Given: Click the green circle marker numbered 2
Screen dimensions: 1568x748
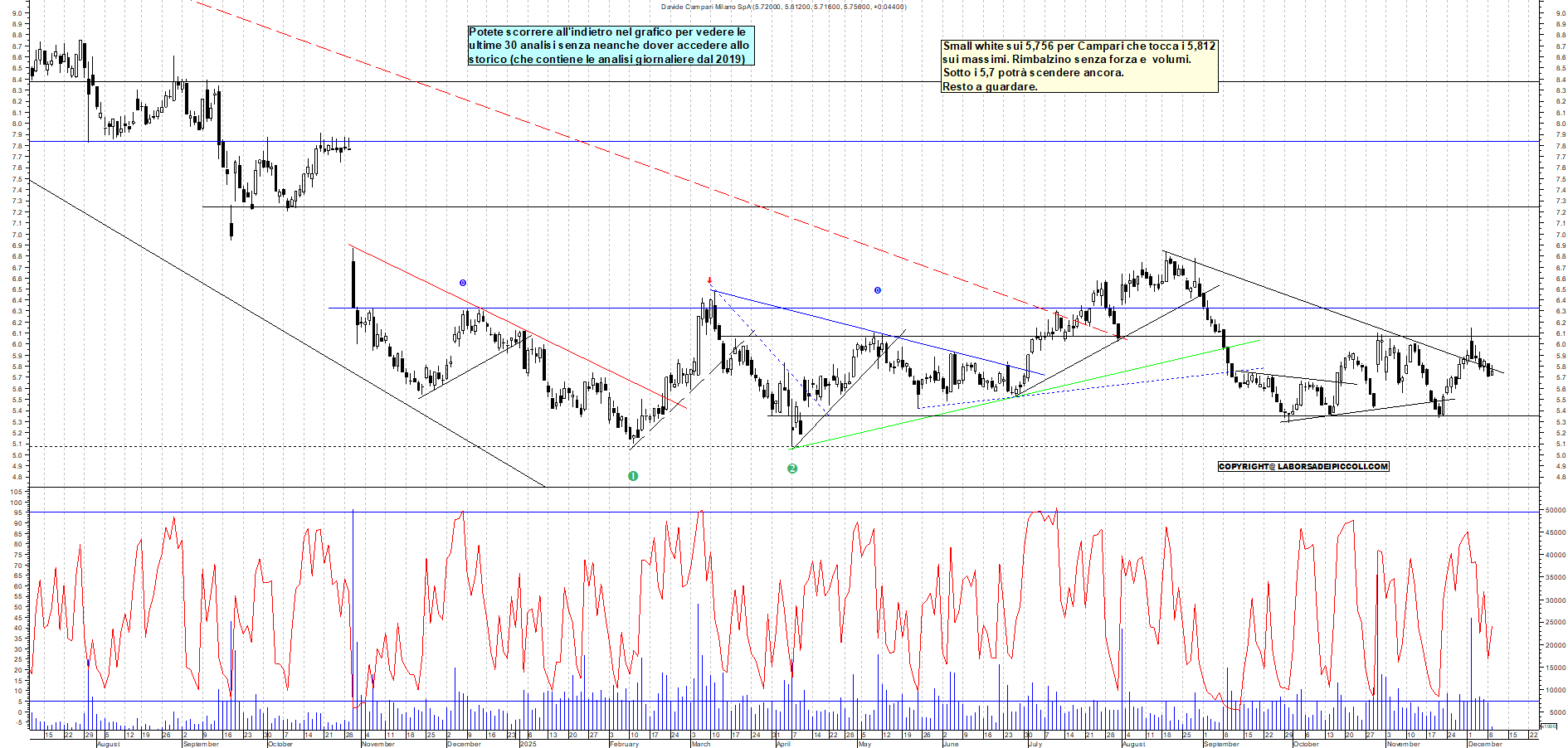Looking at the screenshot, I should (792, 469).
